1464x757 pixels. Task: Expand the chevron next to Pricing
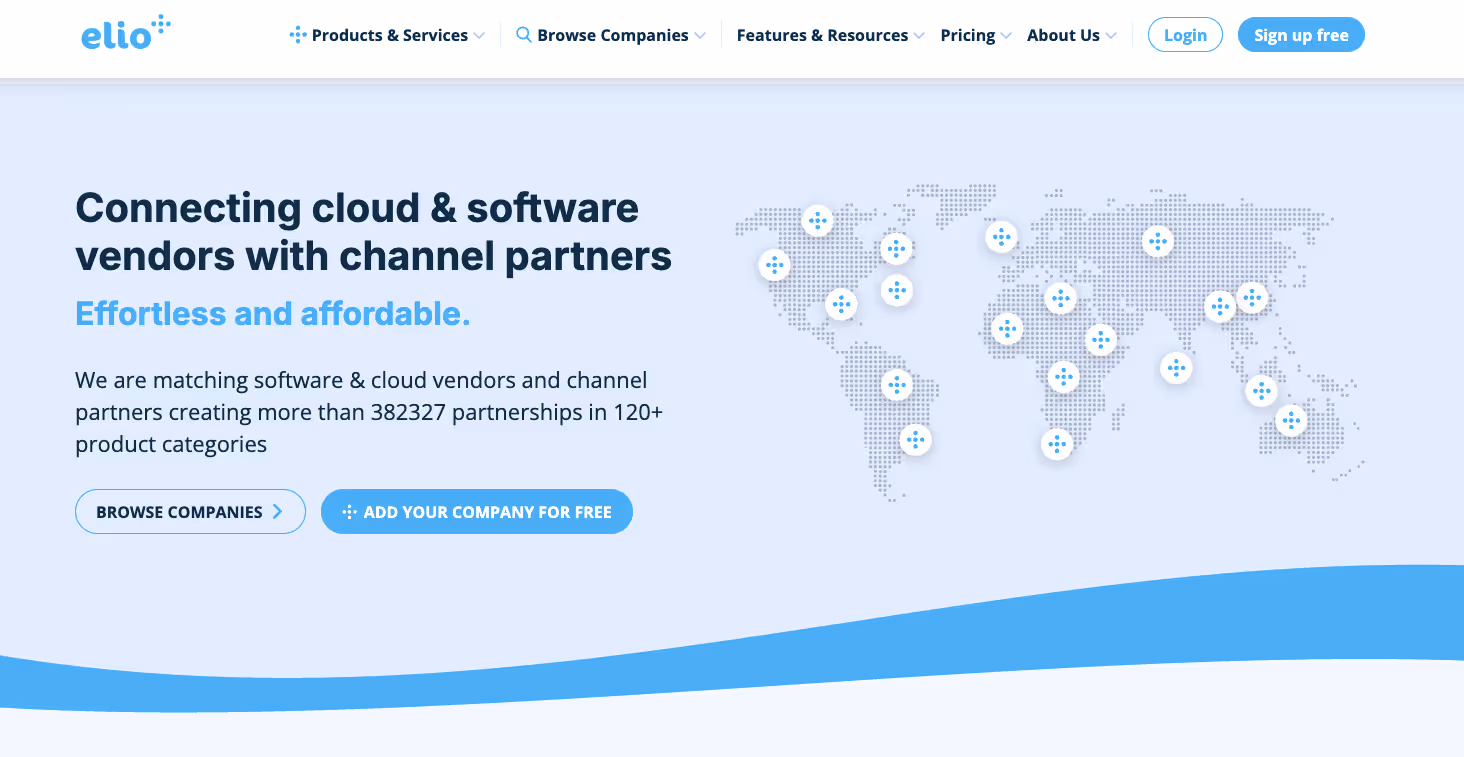point(1006,36)
